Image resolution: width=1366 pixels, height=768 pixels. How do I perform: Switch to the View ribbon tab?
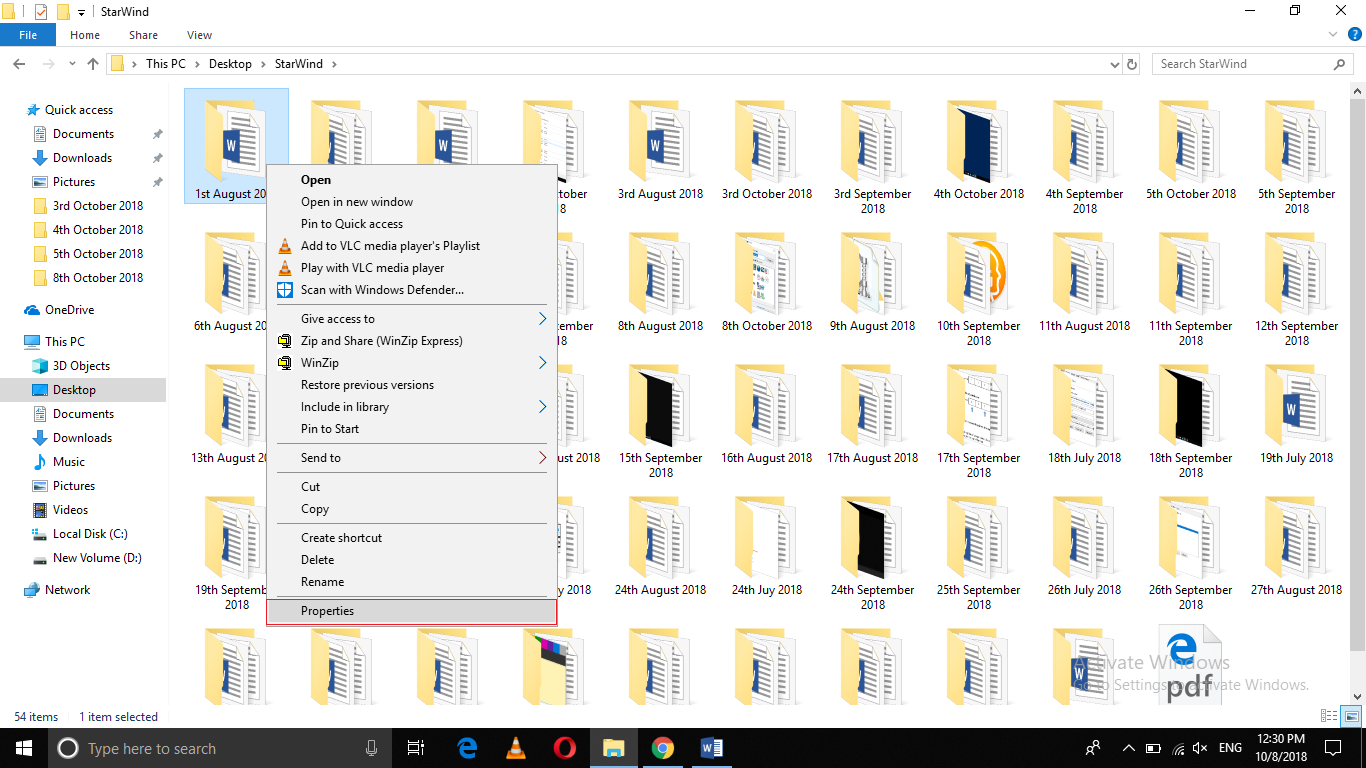pos(198,34)
